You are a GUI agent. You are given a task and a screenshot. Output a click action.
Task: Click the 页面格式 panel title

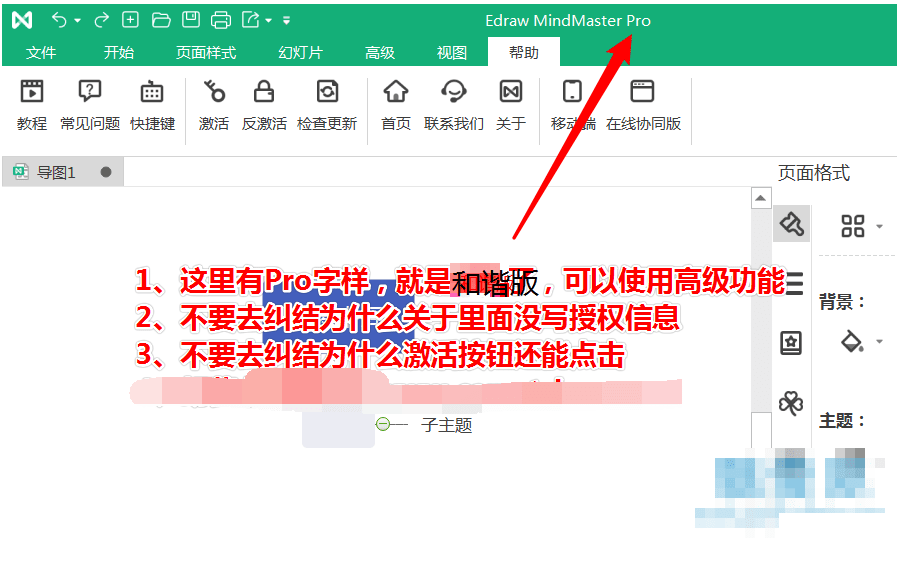(814, 173)
